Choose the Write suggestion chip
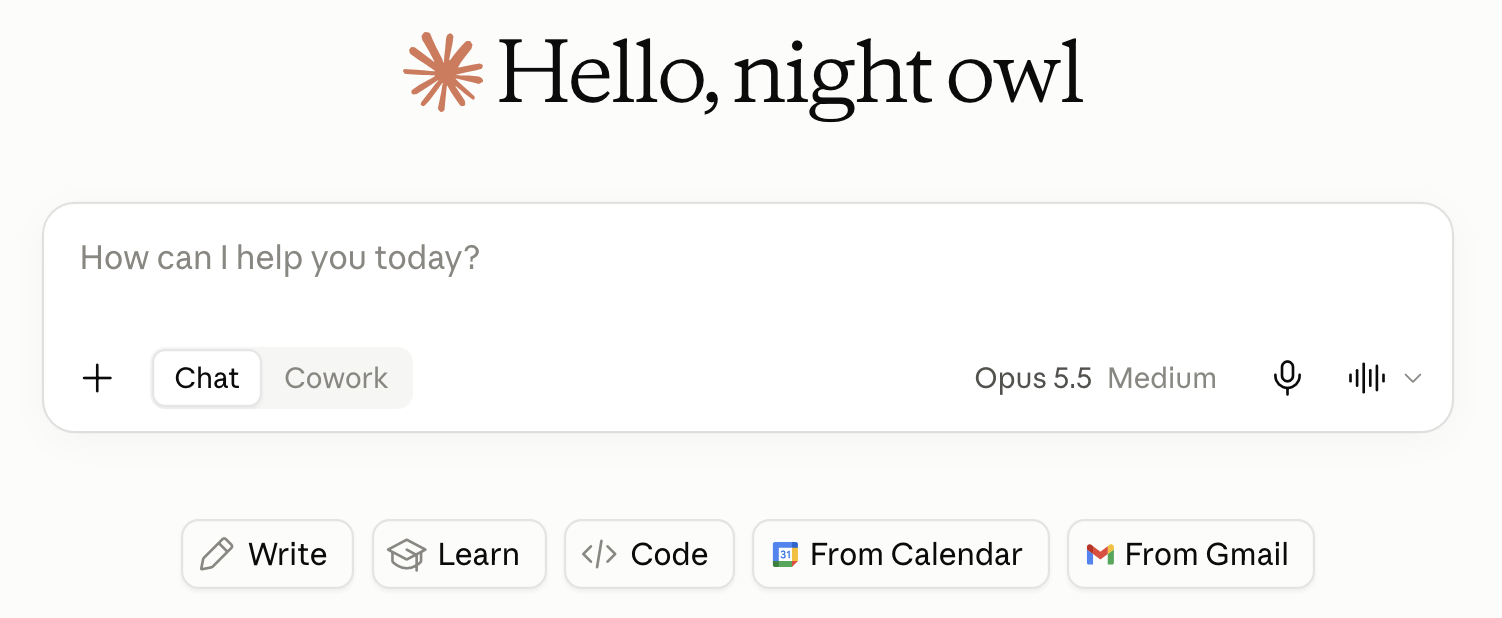Screen dimensions: 1502x618 coord(267,554)
